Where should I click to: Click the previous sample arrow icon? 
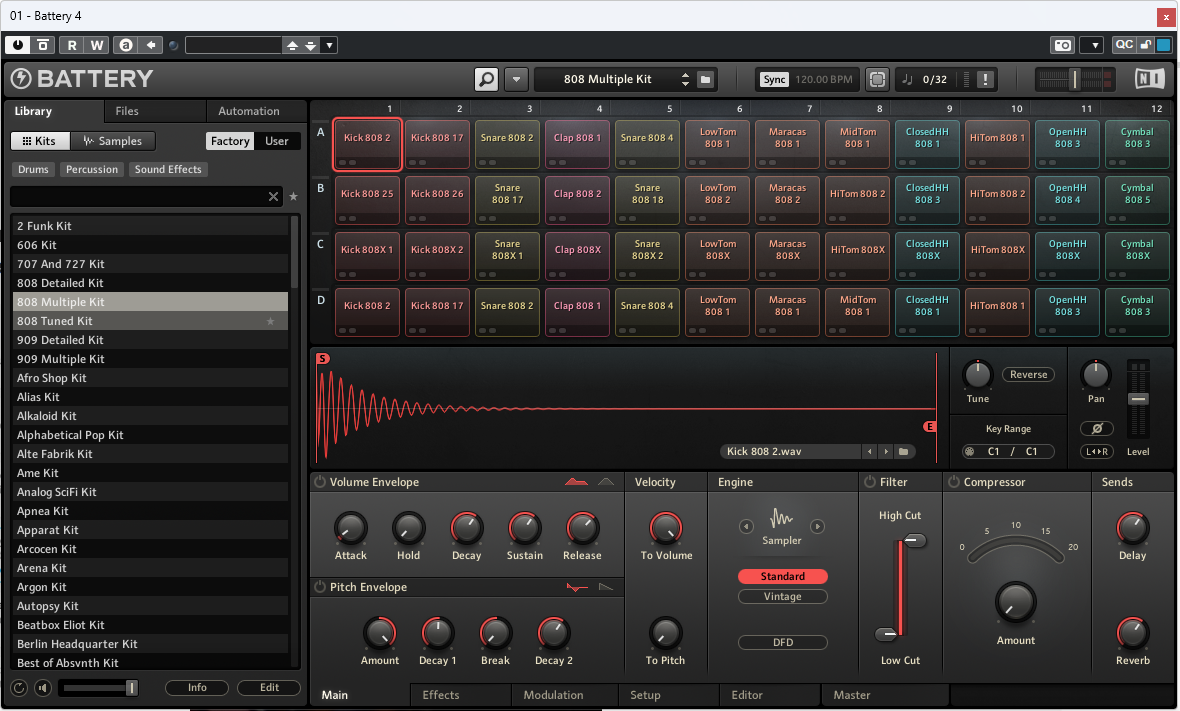[870, 451]
